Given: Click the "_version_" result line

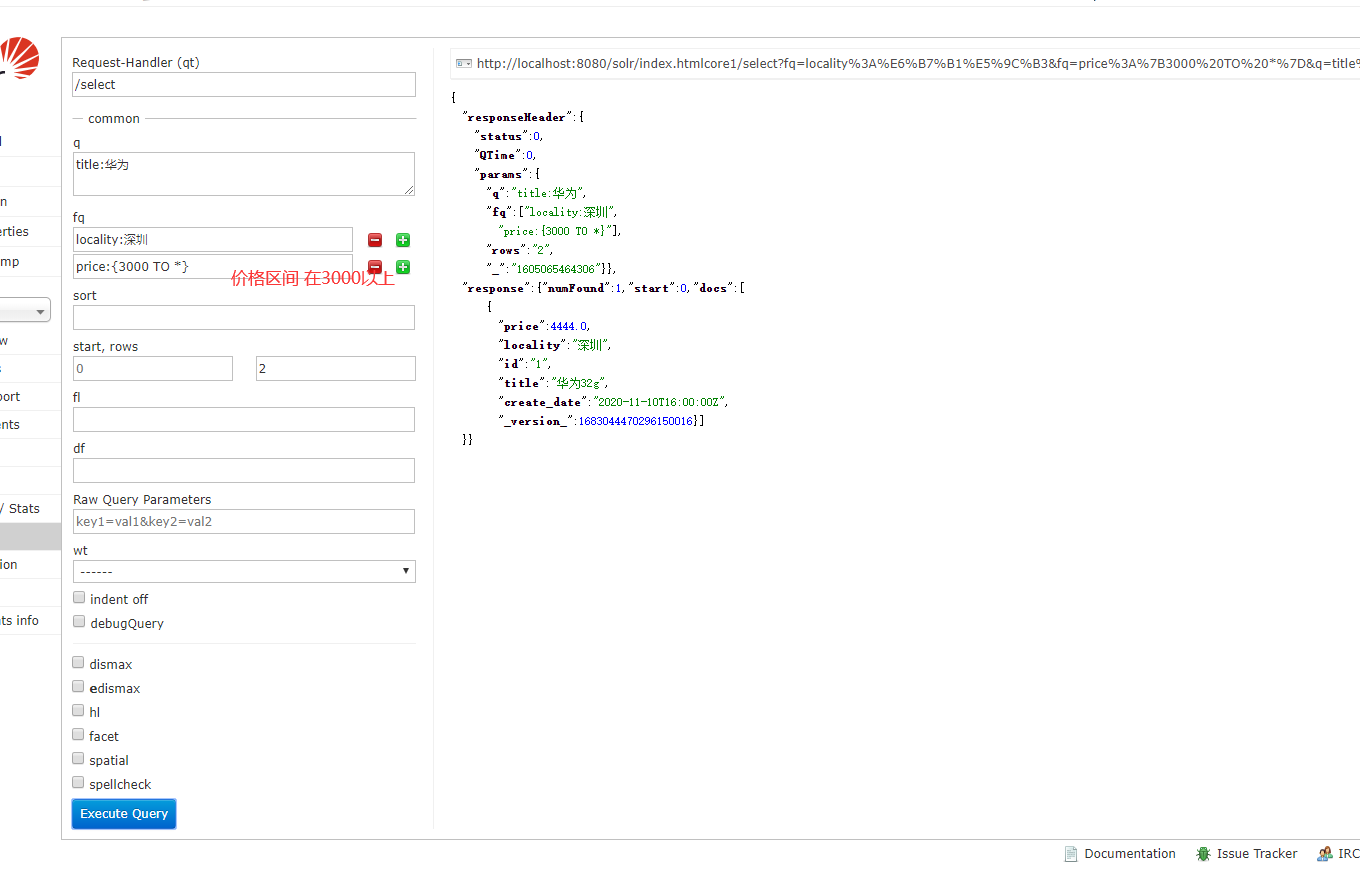Looking at the screenshot, I should (x=600, y=421).
